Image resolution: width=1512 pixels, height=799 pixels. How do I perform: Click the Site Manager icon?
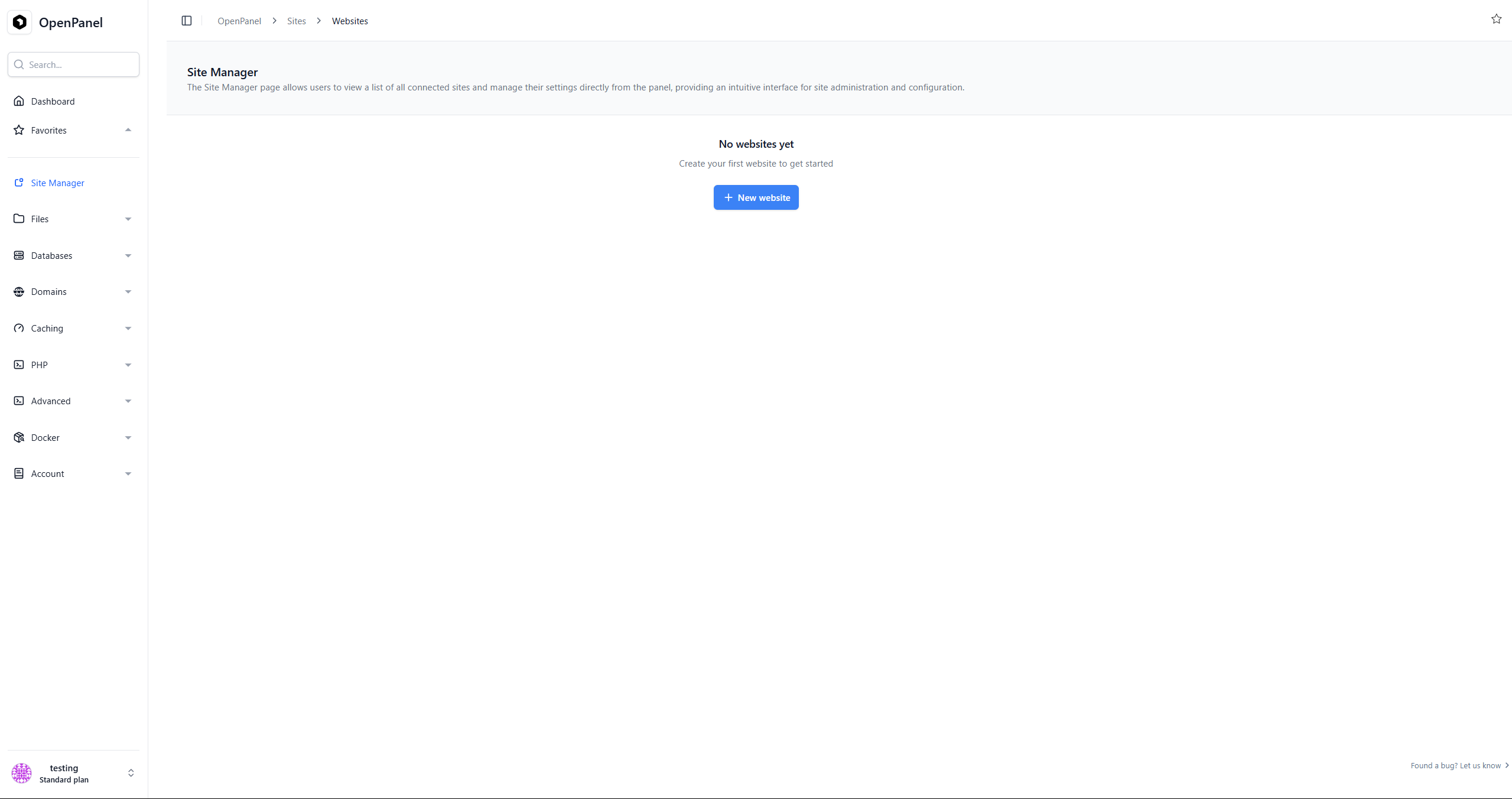pos(19,183)
